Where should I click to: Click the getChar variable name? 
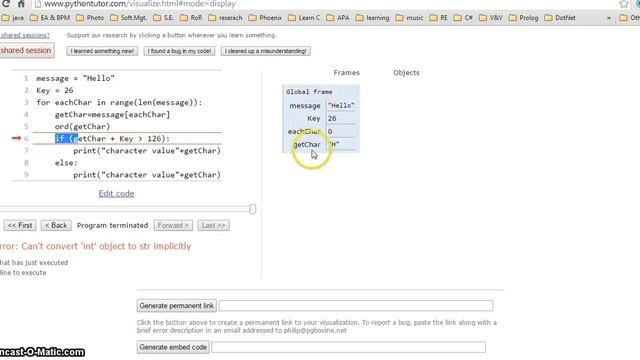click(x=307, y=144)
